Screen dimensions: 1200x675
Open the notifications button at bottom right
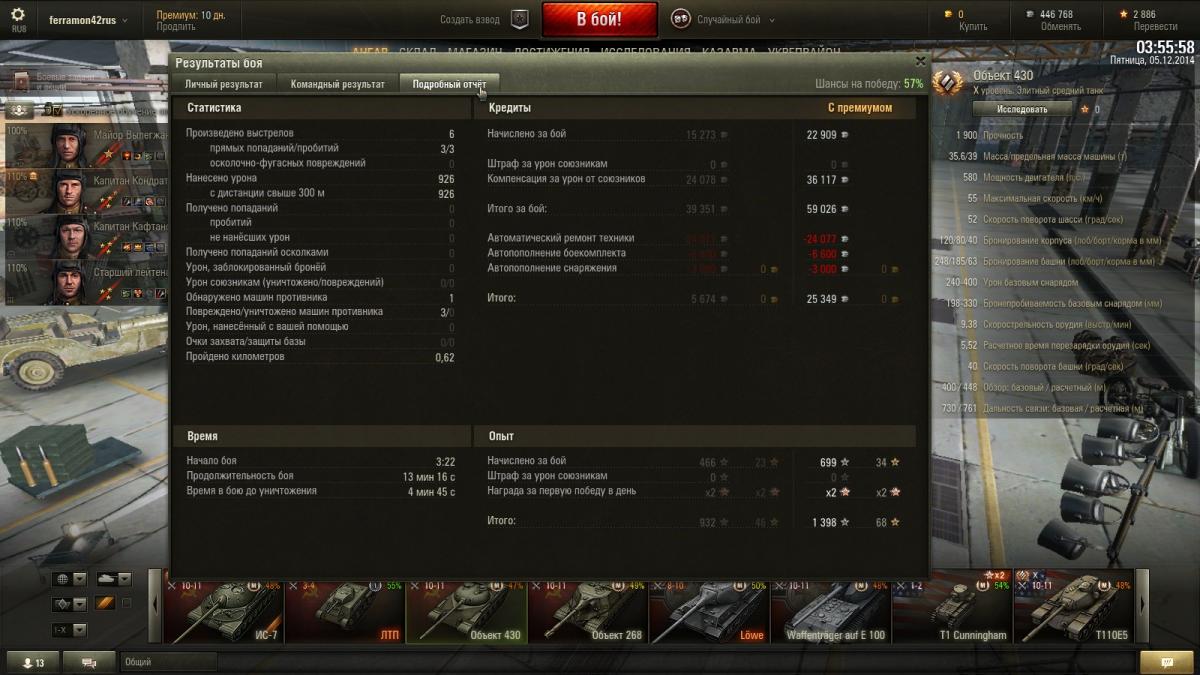click(x=1166, y=662)
